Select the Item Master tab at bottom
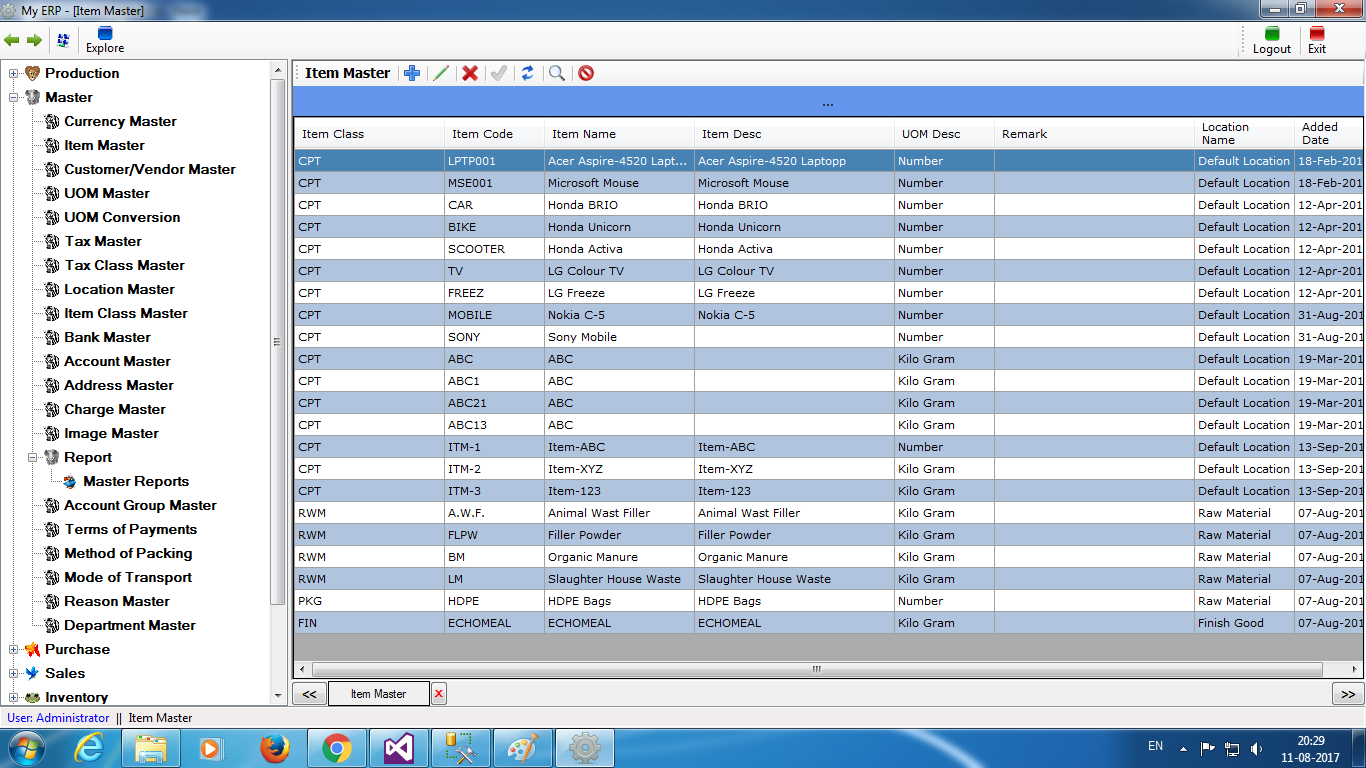 [378, 694]
